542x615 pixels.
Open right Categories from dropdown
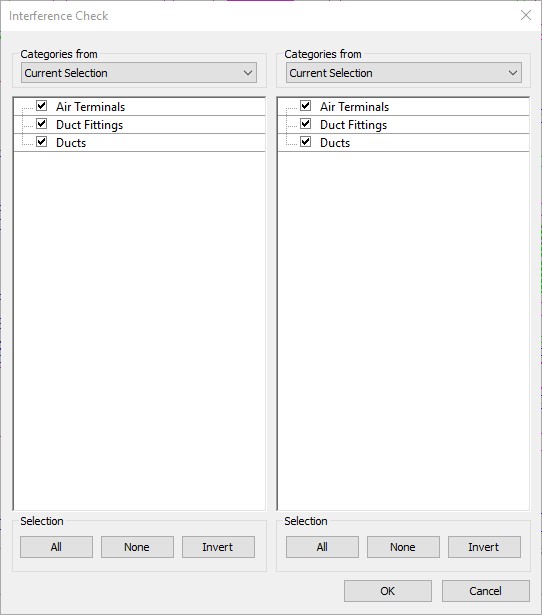click(404, 73)
